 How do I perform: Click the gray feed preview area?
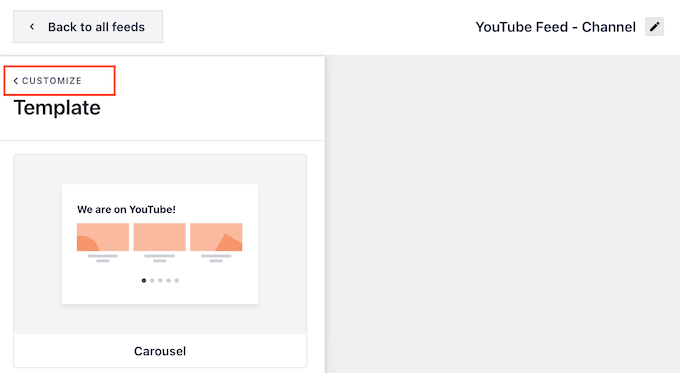(502, 214)
